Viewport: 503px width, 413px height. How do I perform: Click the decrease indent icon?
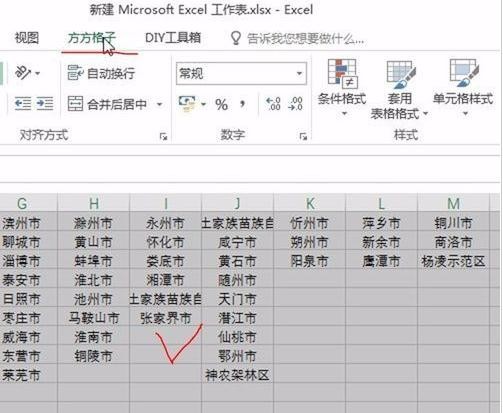(x=23, y=104)
